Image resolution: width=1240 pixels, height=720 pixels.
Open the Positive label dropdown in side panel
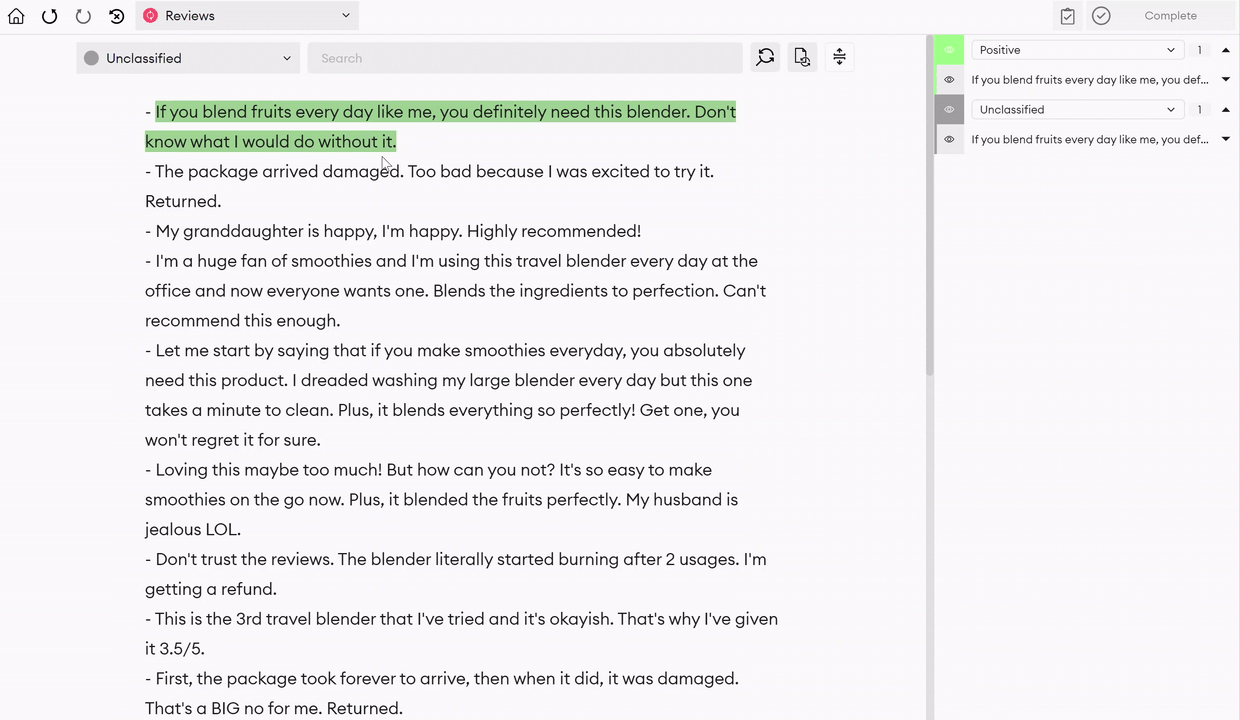pyautogui.click(x=1078, y=50)
